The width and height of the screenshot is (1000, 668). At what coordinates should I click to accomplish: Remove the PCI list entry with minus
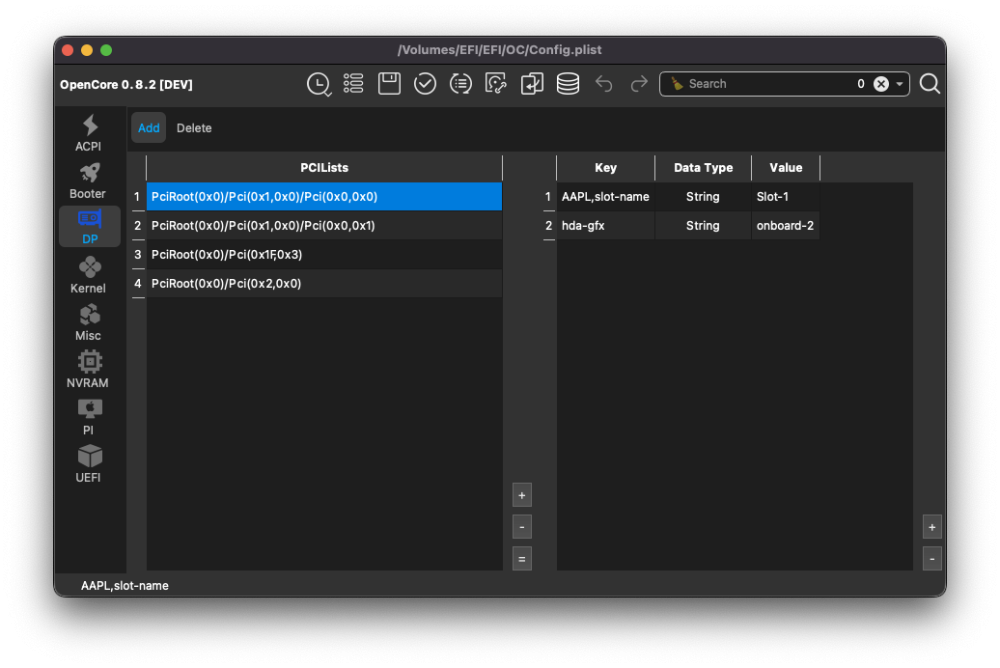522,527
